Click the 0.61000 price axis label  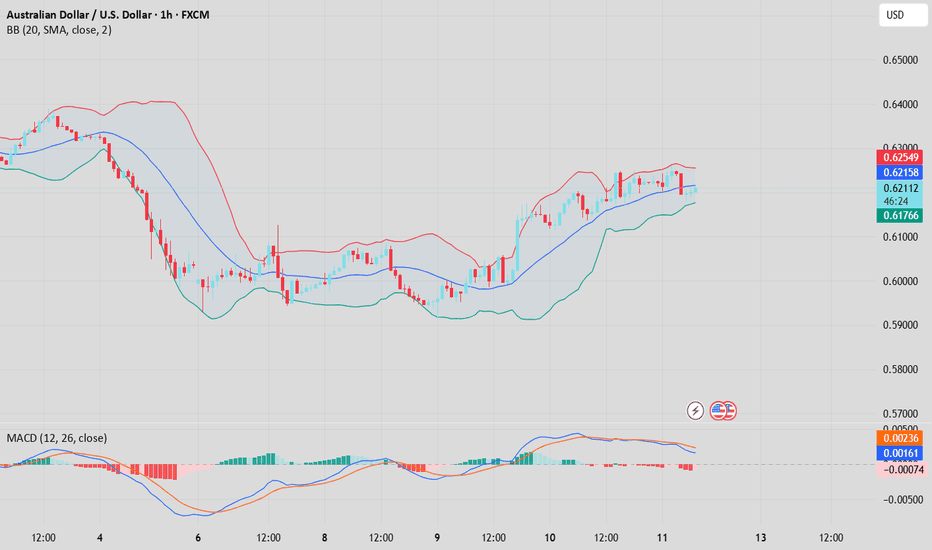click(x=900, y=237)
